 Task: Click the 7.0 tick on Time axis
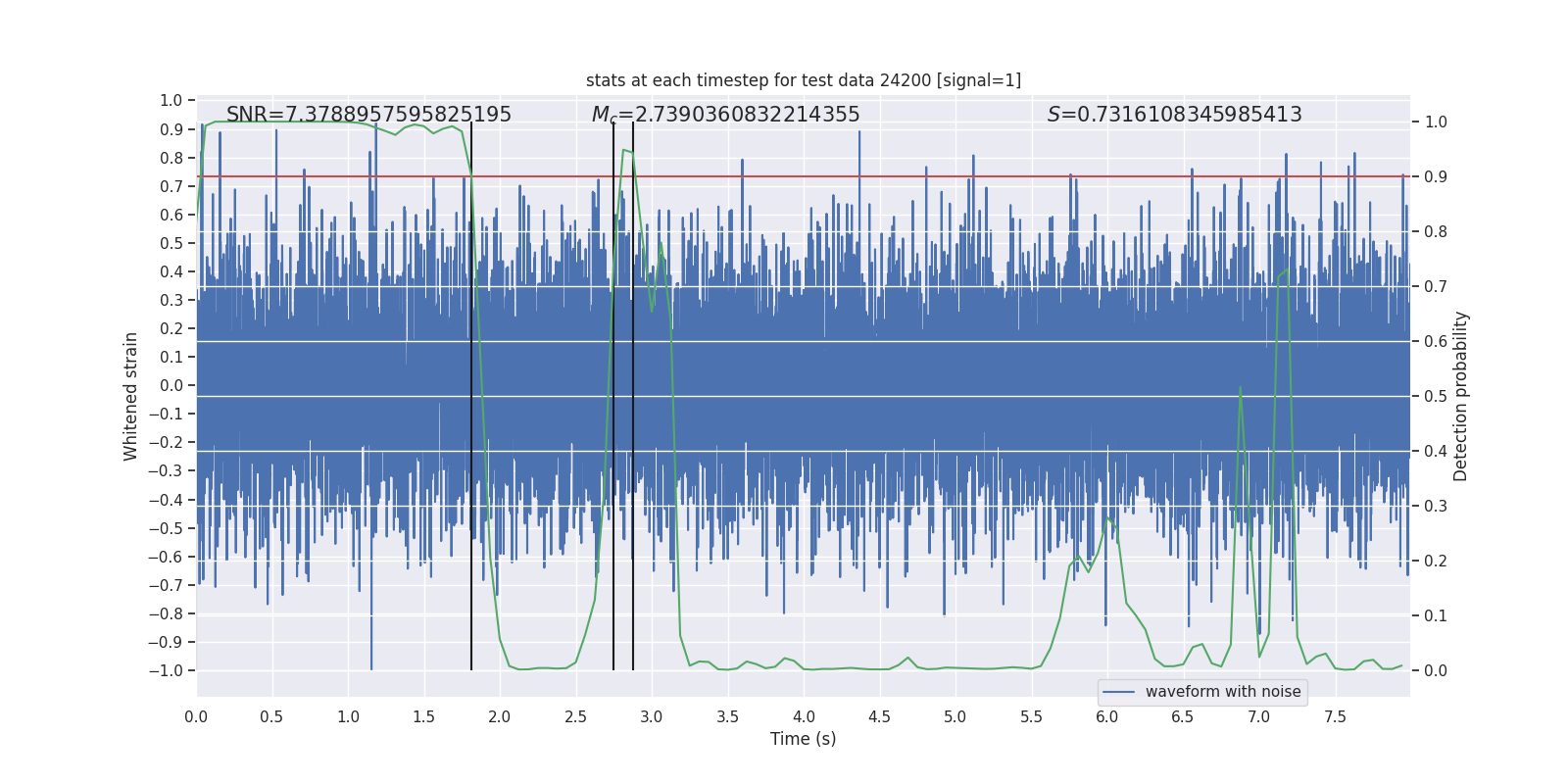coord(1259,717)
